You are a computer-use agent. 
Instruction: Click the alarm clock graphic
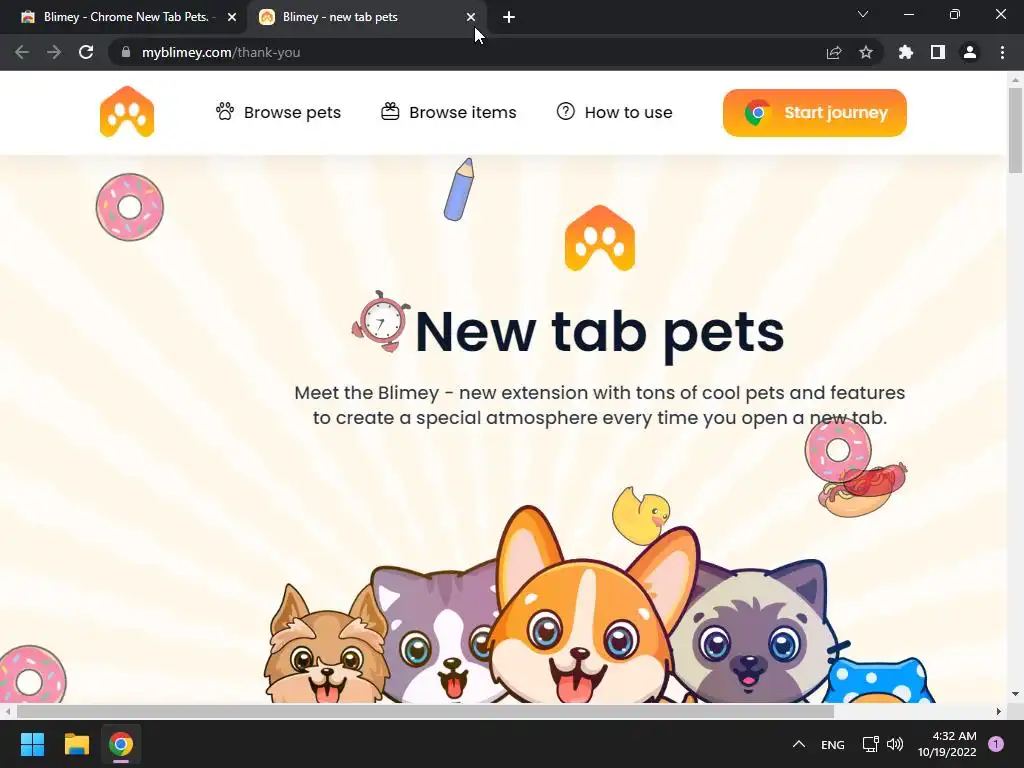(381, 322)
